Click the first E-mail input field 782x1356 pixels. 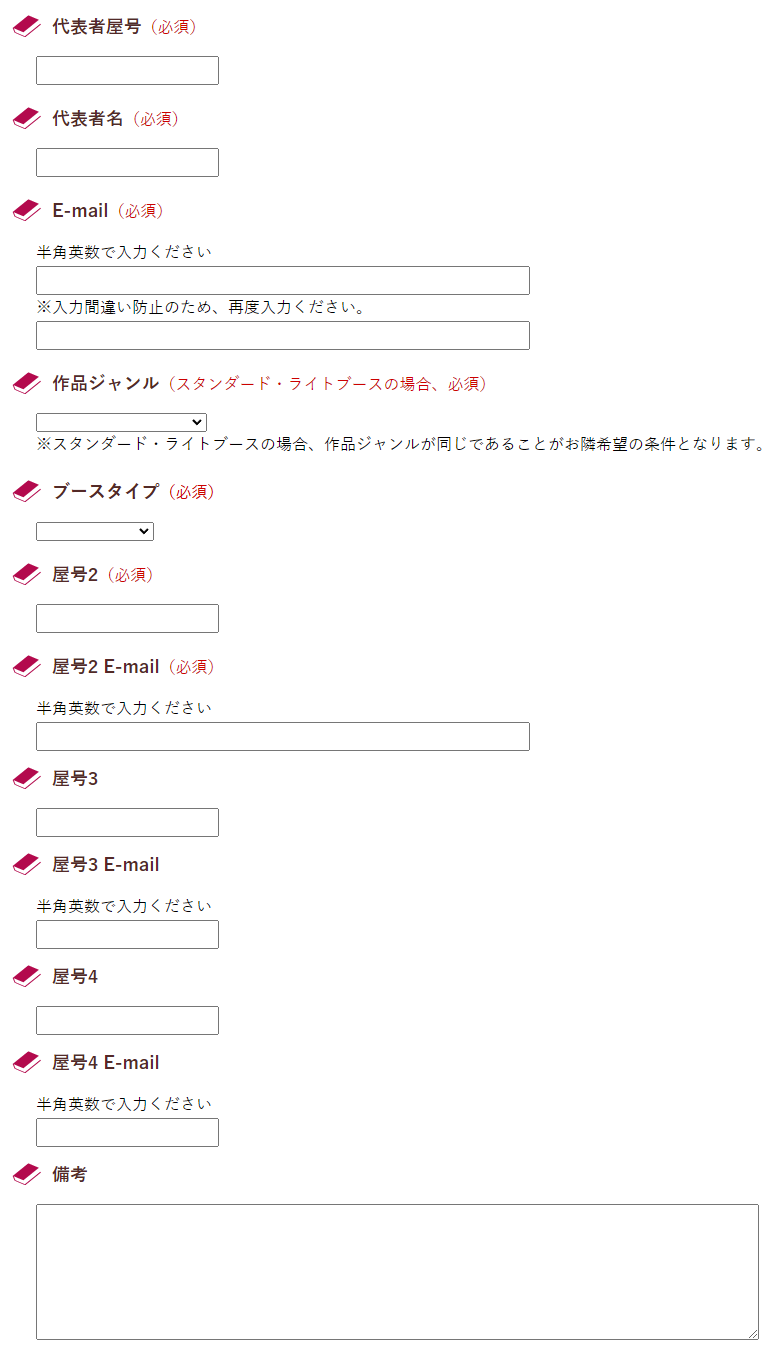coord(282,280)
